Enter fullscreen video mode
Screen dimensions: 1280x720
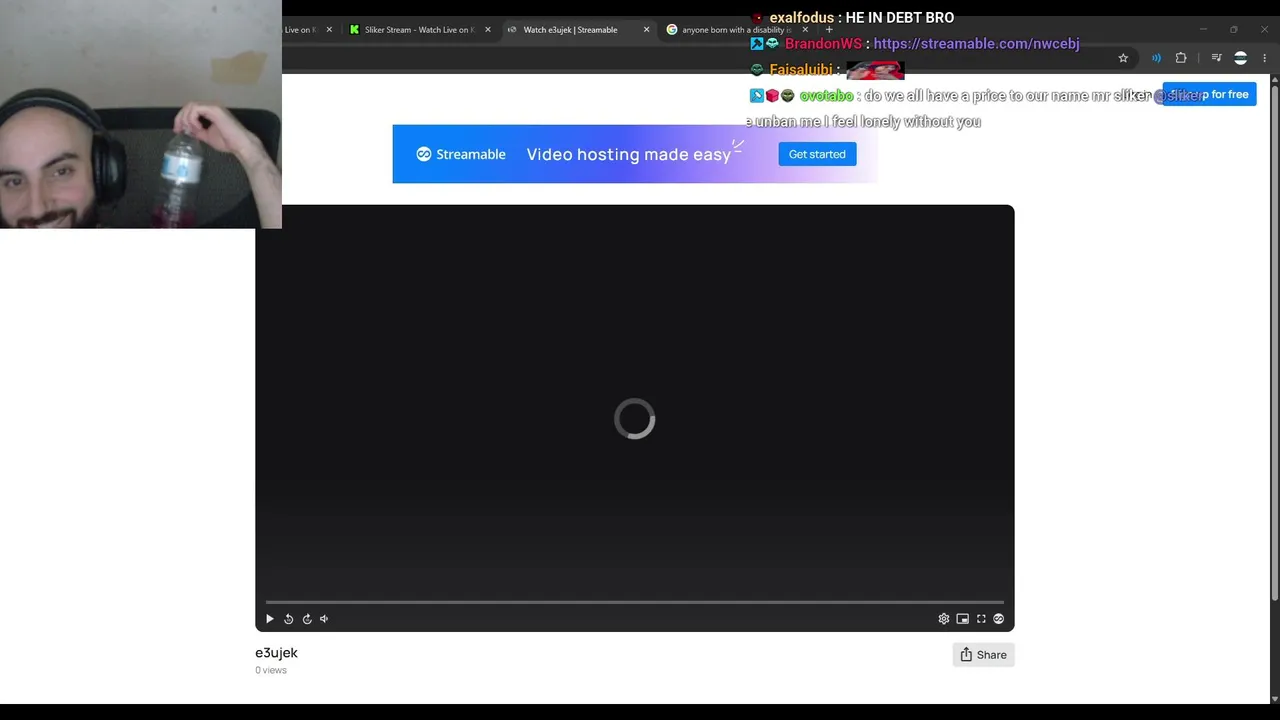click(981, 619)
